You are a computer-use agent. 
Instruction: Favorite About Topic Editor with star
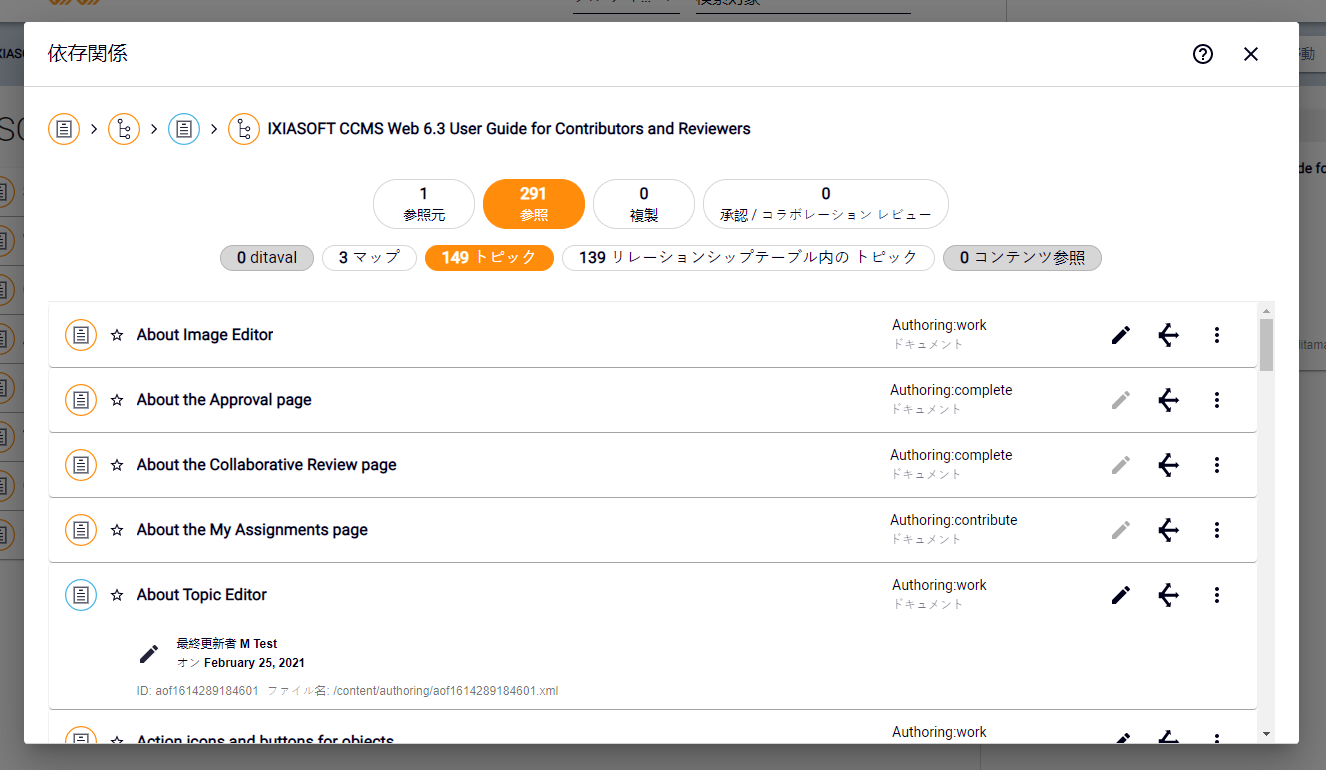coord(117,595)
